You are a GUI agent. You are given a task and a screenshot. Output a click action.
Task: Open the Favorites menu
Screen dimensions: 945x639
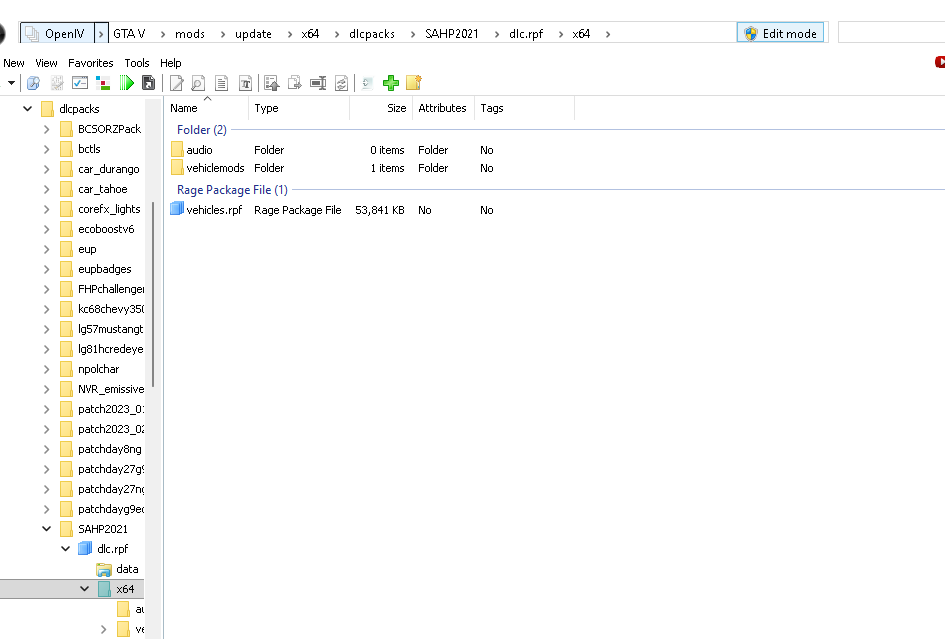click(90, 63)
